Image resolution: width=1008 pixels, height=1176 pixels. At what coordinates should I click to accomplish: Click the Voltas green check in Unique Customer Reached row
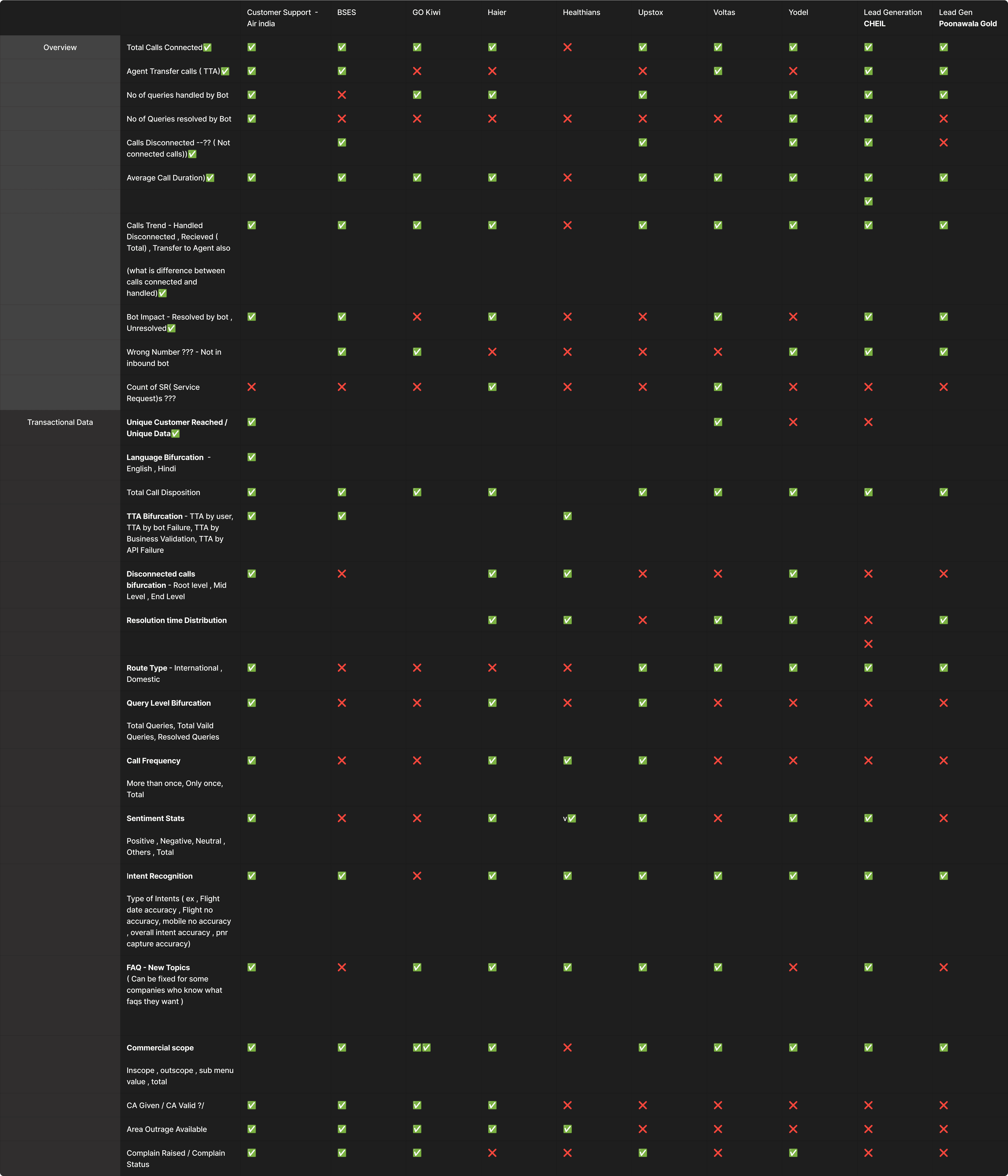pos(718,422)
